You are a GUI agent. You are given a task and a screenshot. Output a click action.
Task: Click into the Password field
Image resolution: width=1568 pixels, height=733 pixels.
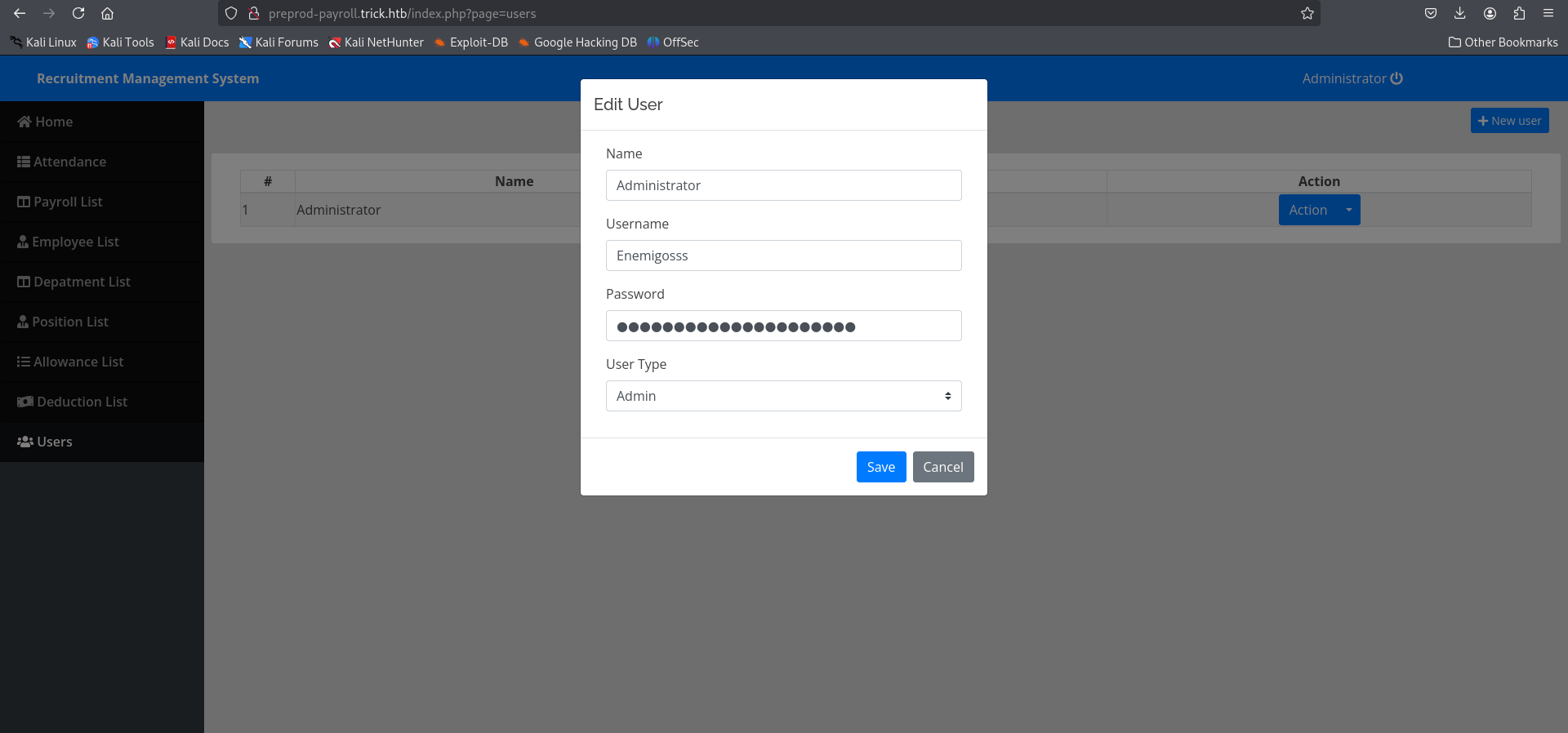783,326
